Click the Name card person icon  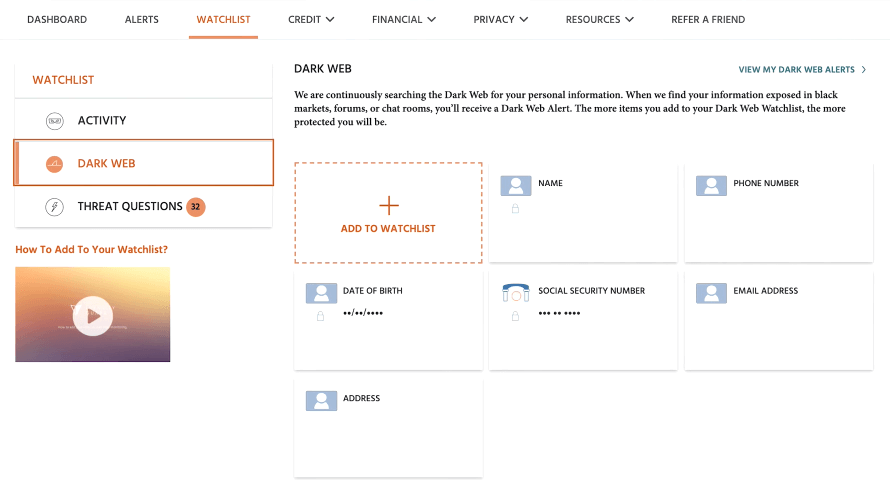click(x=515, y=186)
